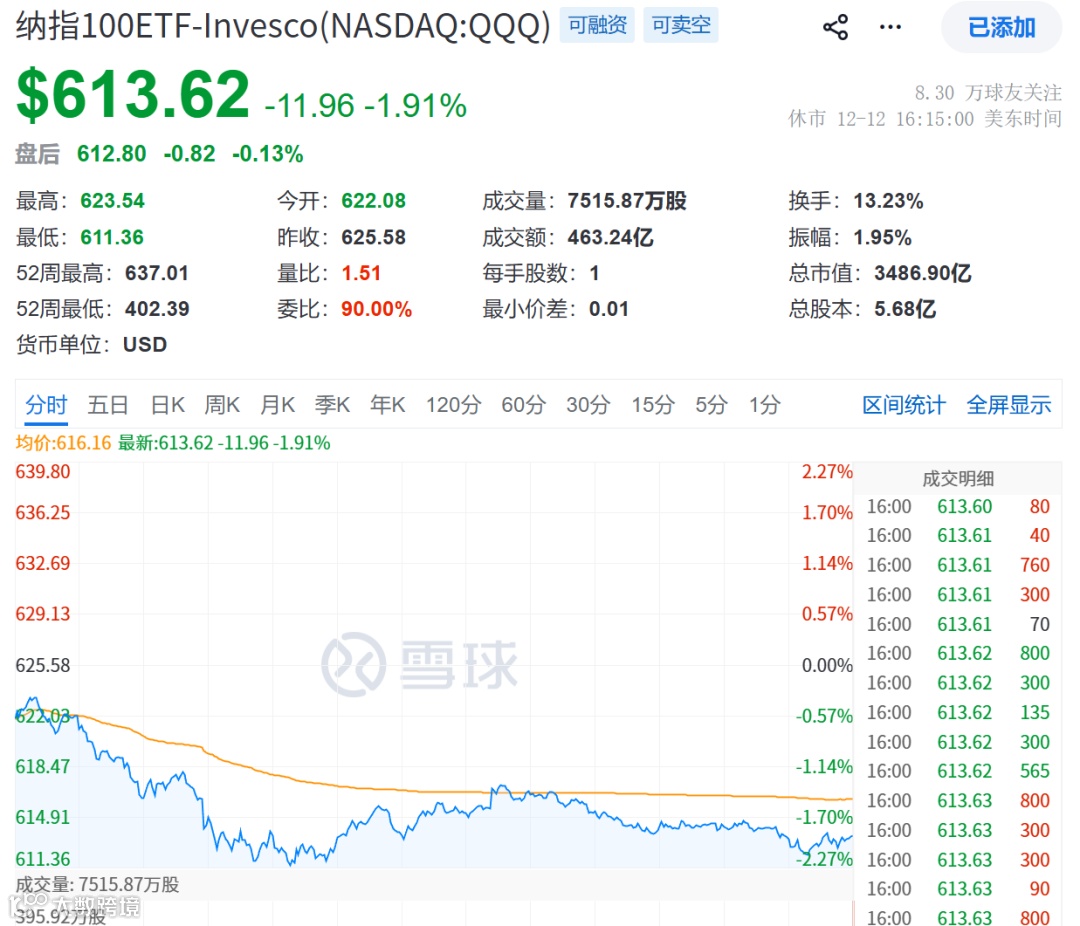Viewport: 1080px width, 926px height.
Task: Click the 委比 value 90.00%
Action: point(376,309)
